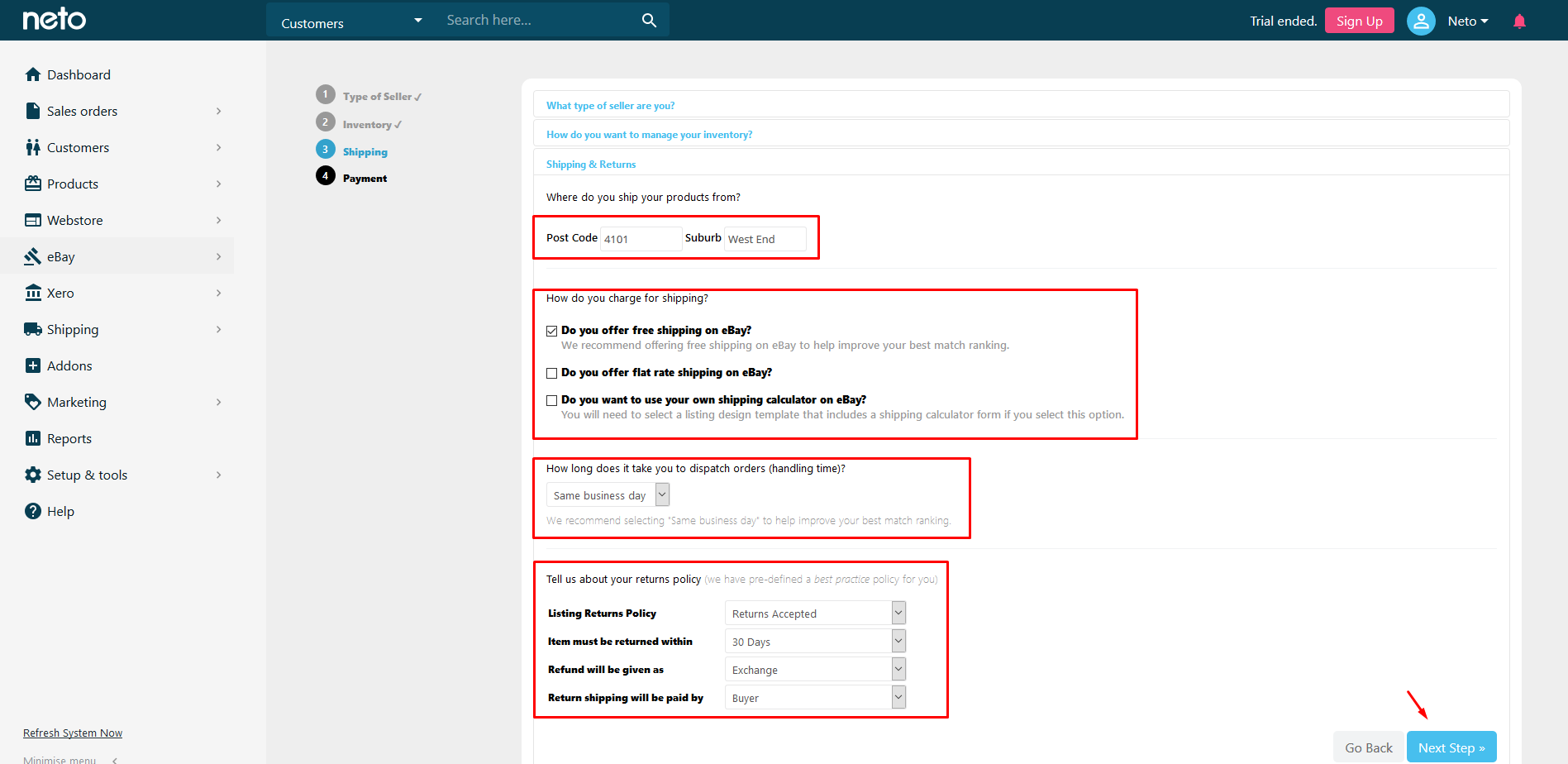Open the Customers search scope dropdown
The height and width of the screenshot is (764, 1568).
(x=351, y=21)
